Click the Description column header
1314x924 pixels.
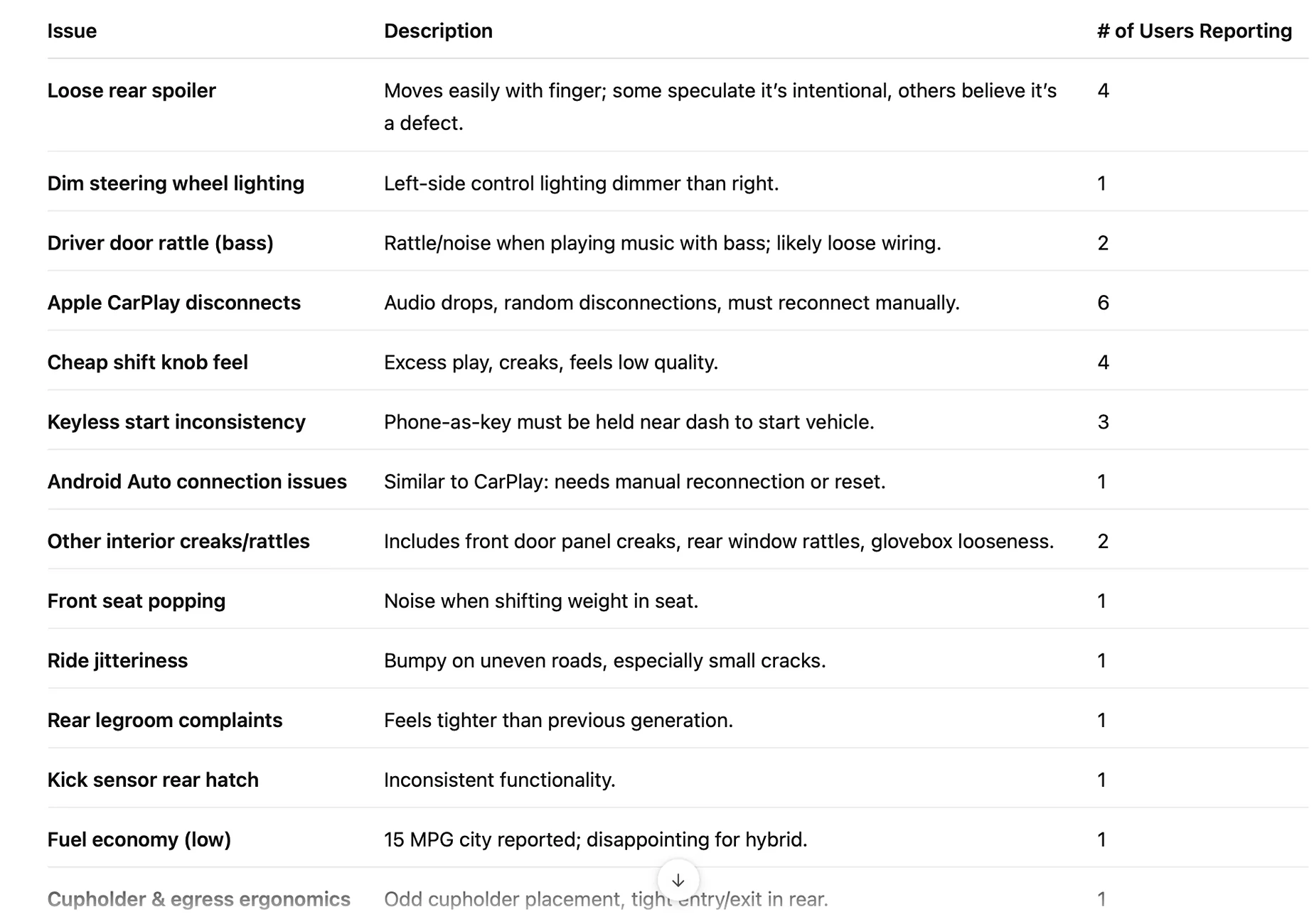click(x=438, y=31)
